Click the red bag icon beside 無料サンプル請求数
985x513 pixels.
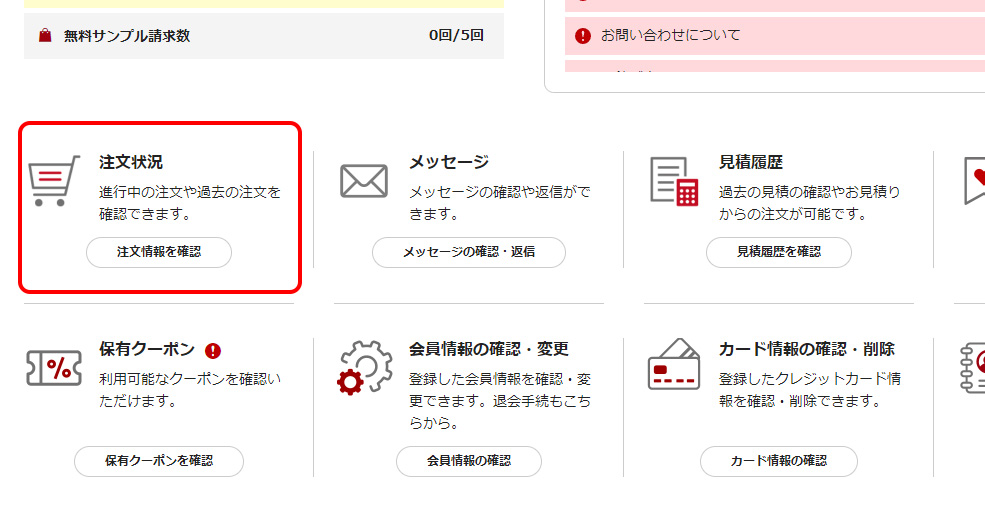click(x=45, y=36)
